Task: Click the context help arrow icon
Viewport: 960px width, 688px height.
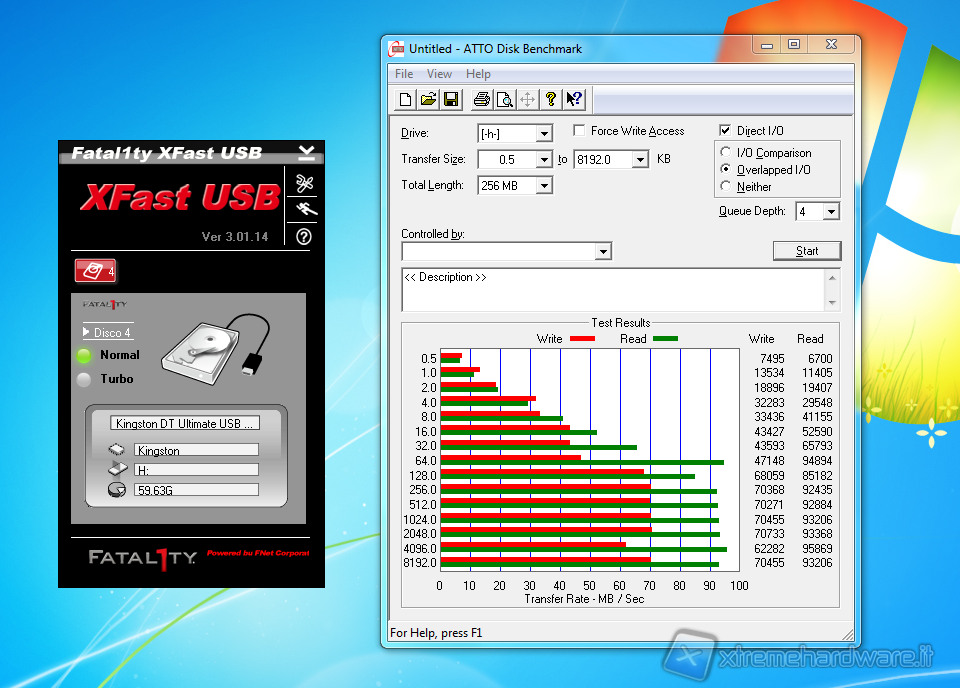Action: [x=574, y=99]
